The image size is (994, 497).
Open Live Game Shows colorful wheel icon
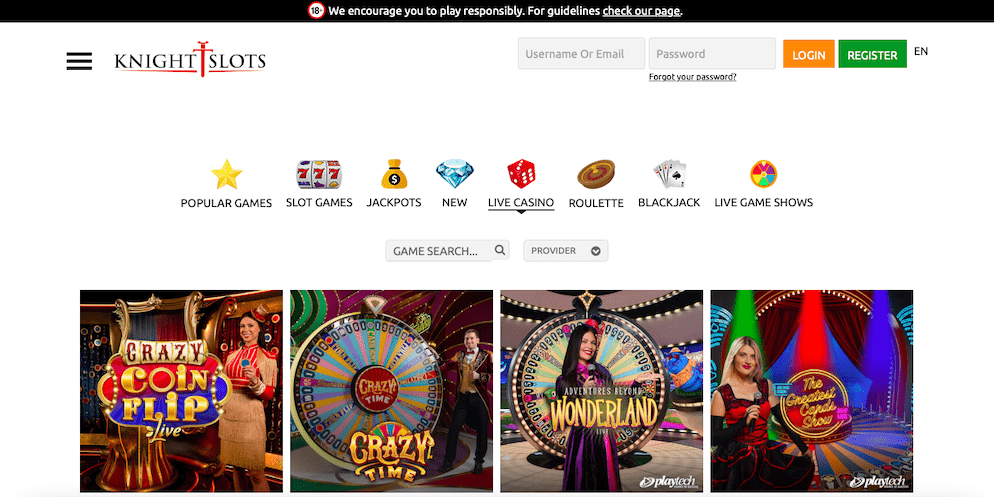[763, 174]
